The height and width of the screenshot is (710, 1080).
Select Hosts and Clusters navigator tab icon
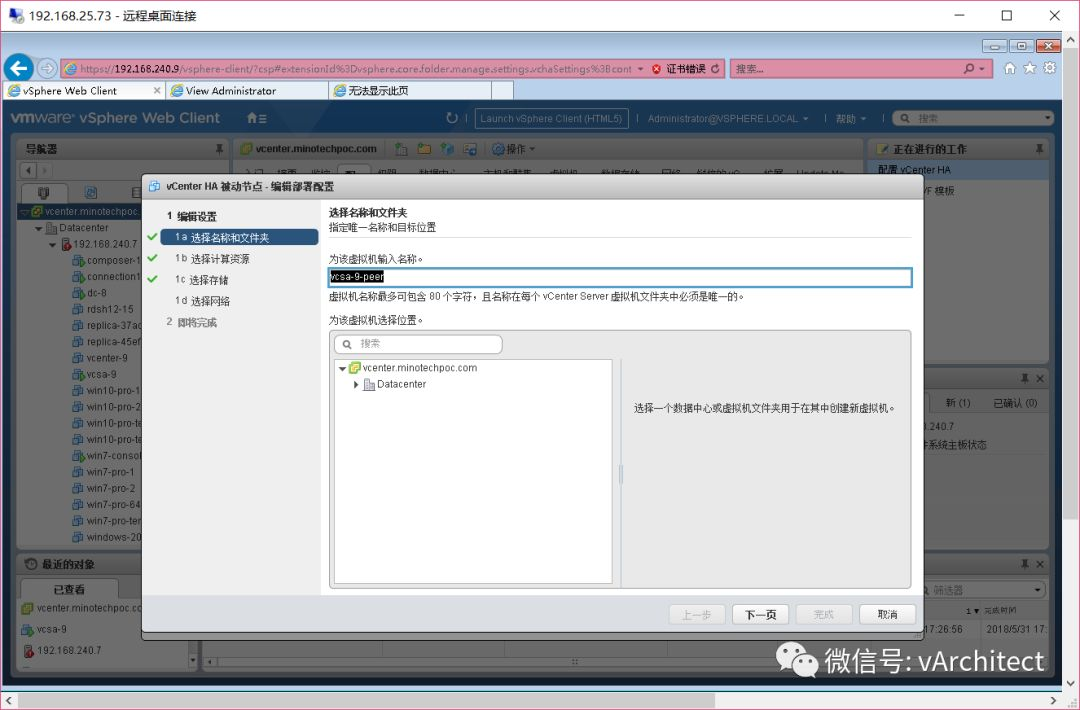[x=43, y=193]
